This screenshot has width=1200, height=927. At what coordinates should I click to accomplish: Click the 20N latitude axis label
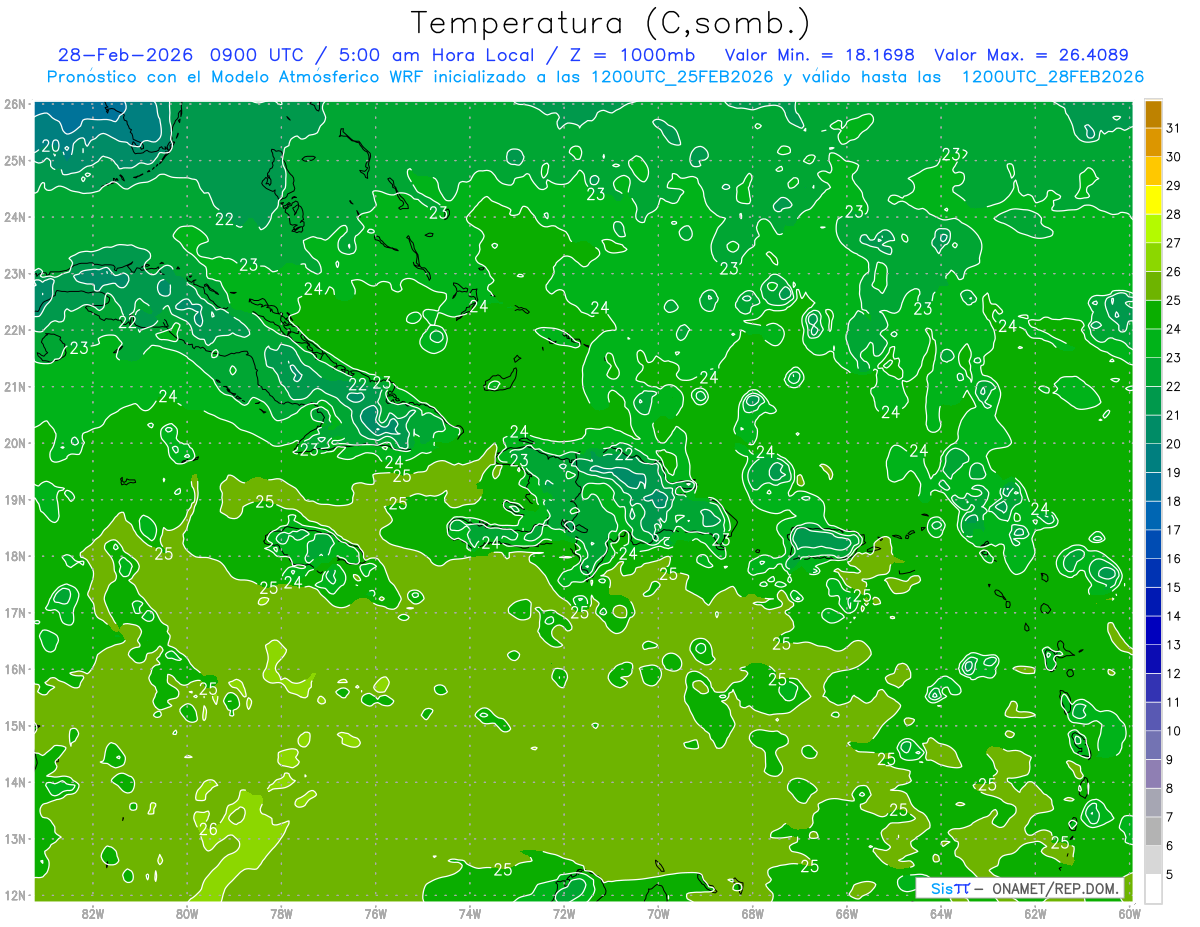point(14,443)
